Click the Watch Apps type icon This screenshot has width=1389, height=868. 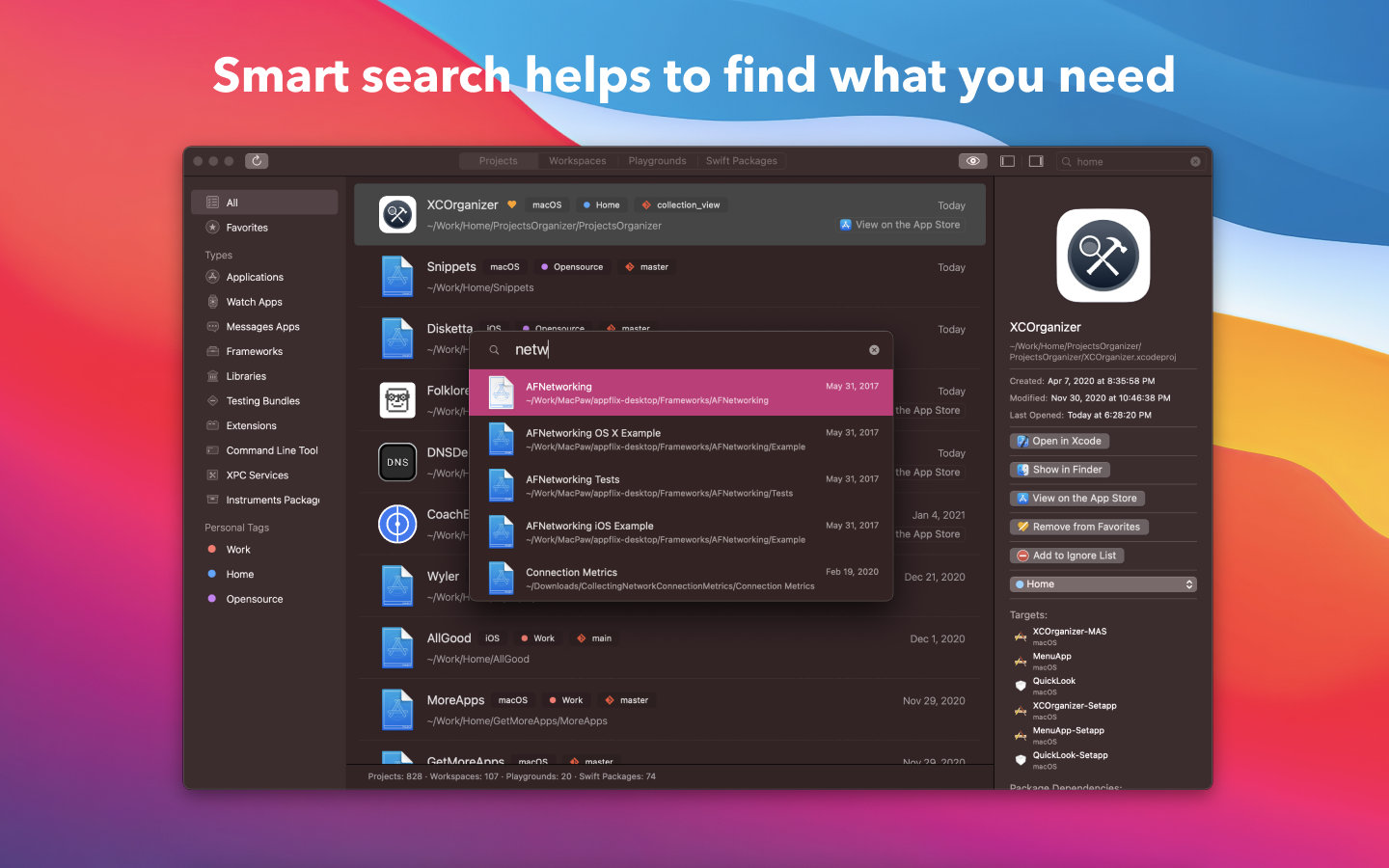[x=213, y=302]
